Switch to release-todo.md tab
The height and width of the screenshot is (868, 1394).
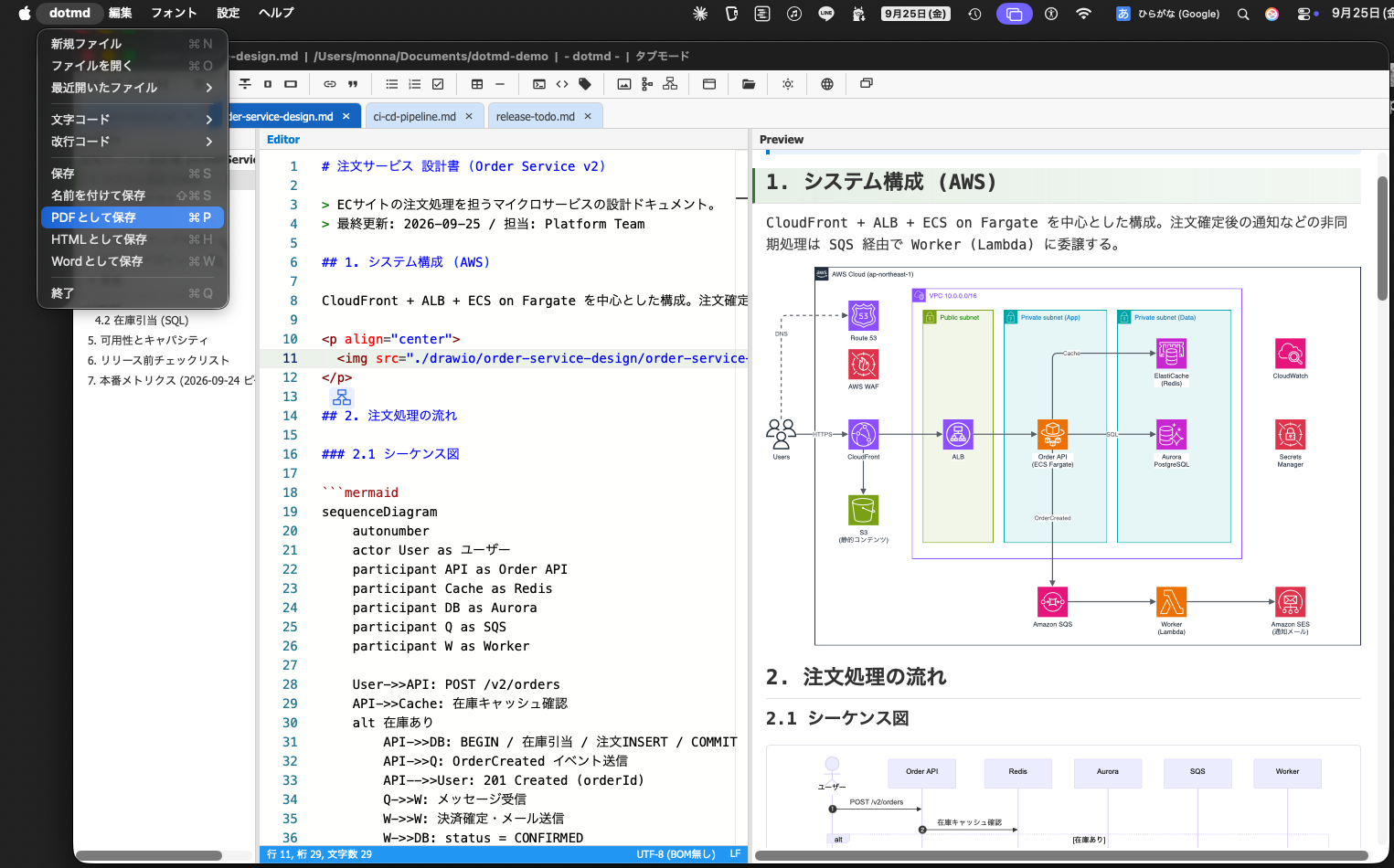(x=536, y=117)
